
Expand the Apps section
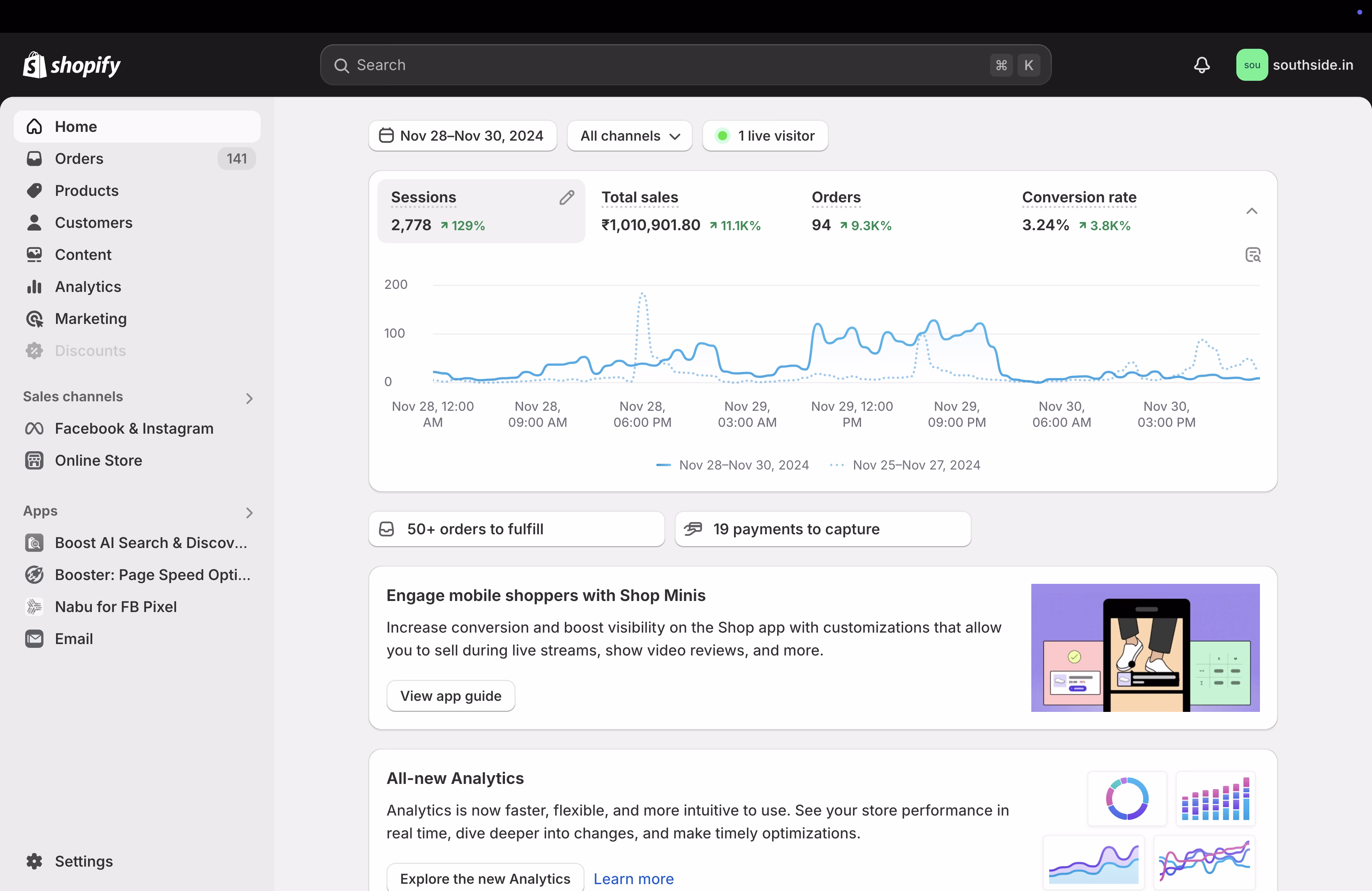tap(249, 512)
